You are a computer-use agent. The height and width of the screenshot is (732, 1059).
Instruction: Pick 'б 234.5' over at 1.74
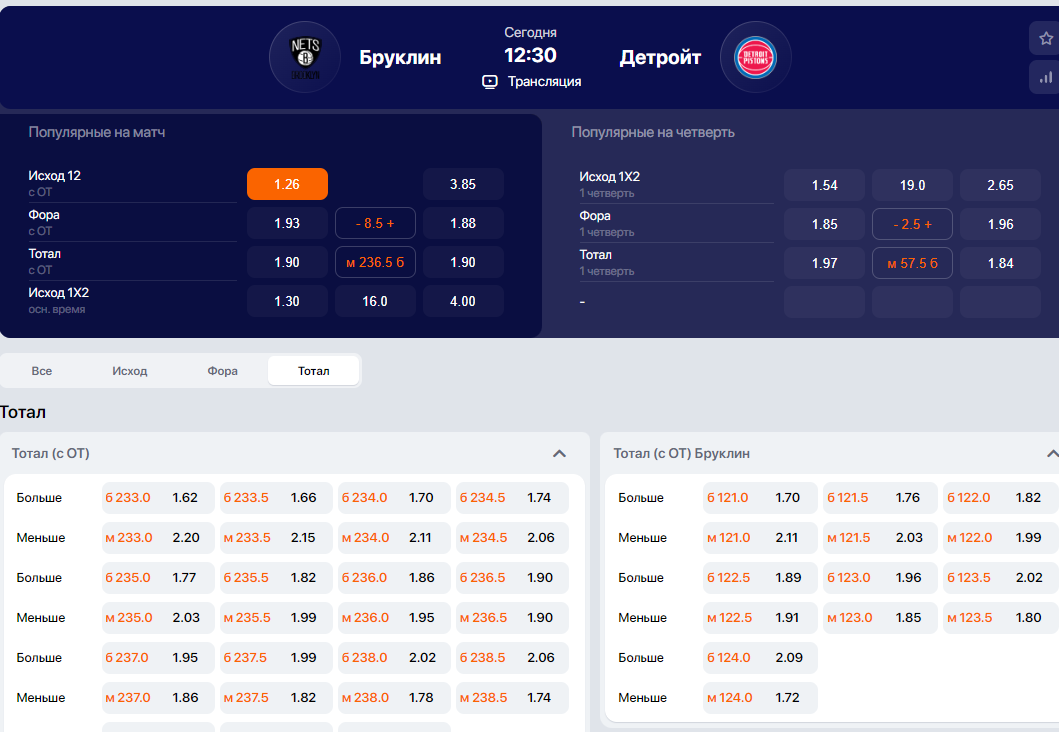click(513, 498)
